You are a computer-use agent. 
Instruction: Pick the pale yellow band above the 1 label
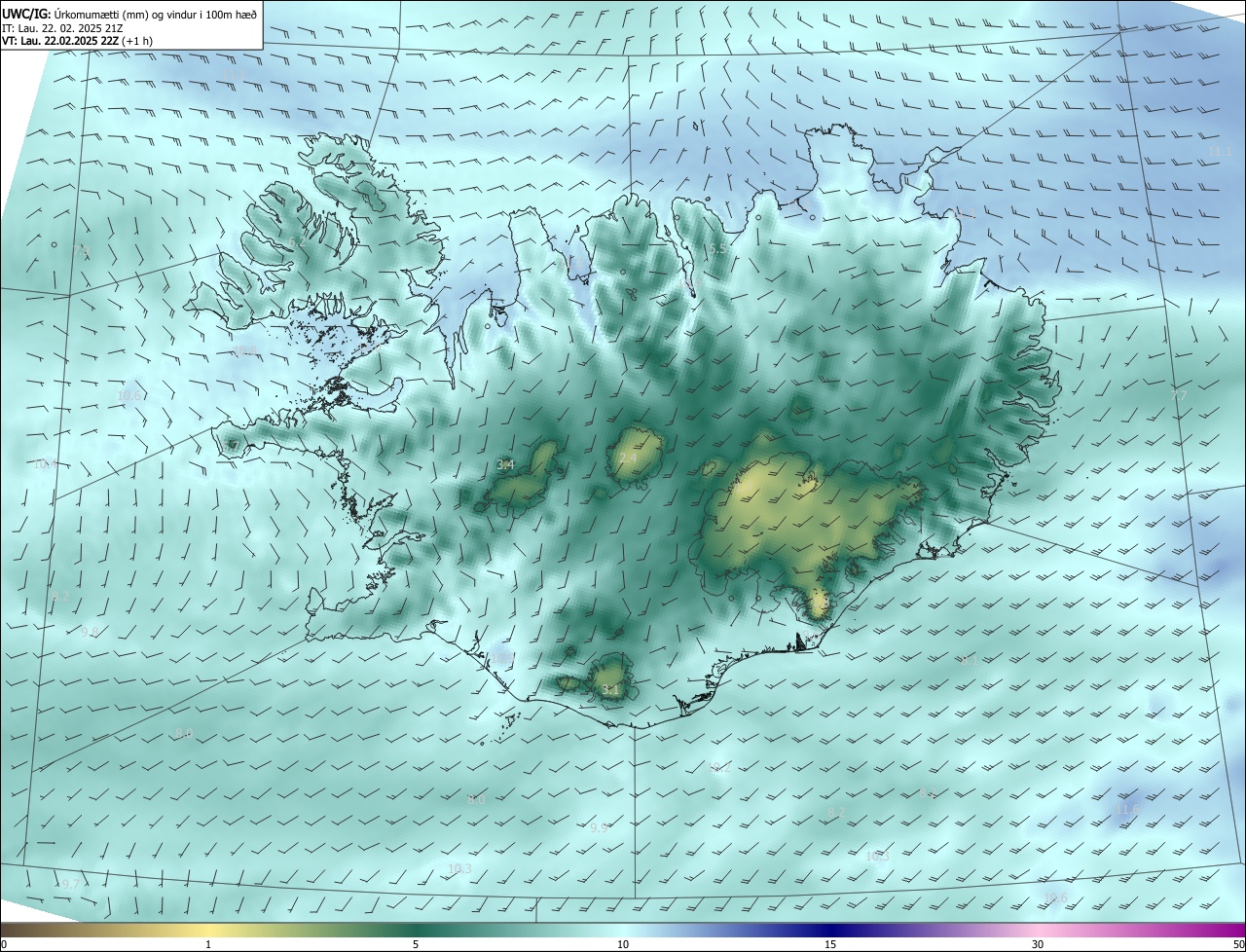click(x=208, y=930)
